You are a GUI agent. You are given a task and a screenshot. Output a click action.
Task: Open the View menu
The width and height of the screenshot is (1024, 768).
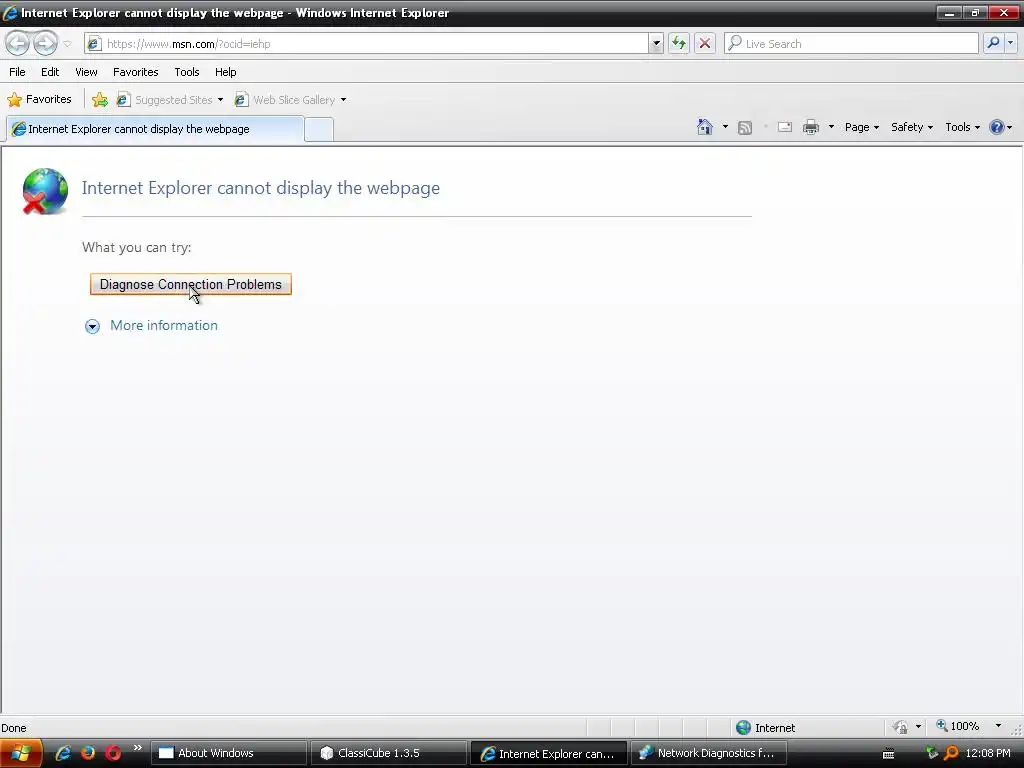(86, 72)
